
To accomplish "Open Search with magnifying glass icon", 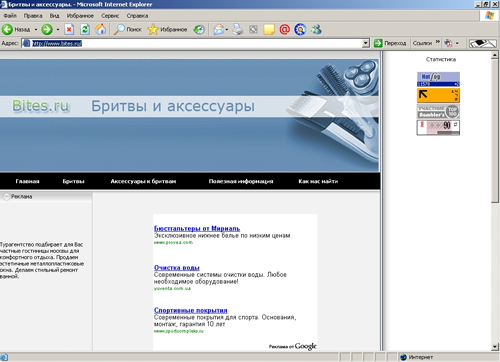I will [x=119, y=30].
